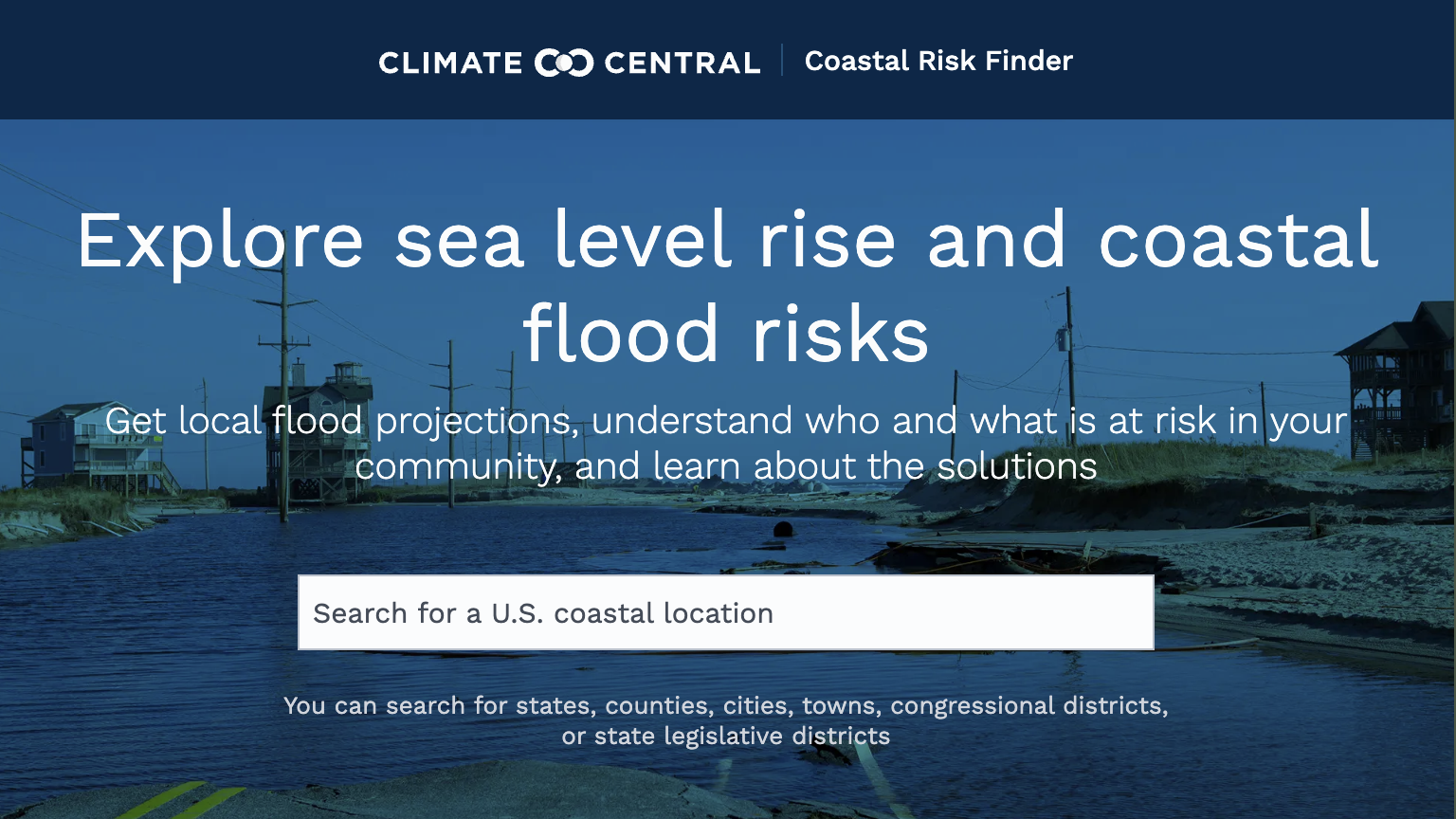Click the or state legislative districts text
1456x819 pixels.
[726, 736]
